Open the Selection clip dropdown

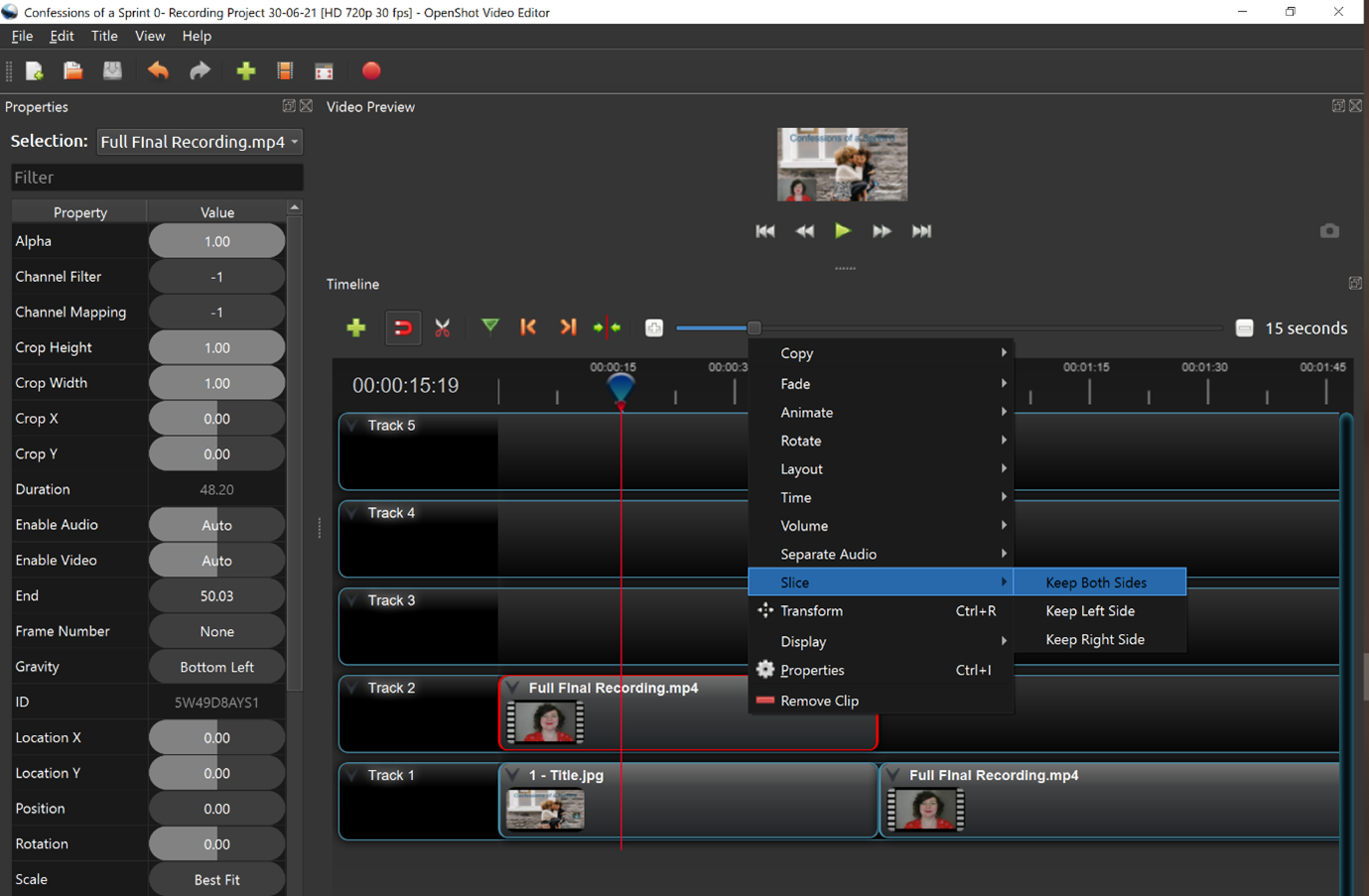pos(199,142)
